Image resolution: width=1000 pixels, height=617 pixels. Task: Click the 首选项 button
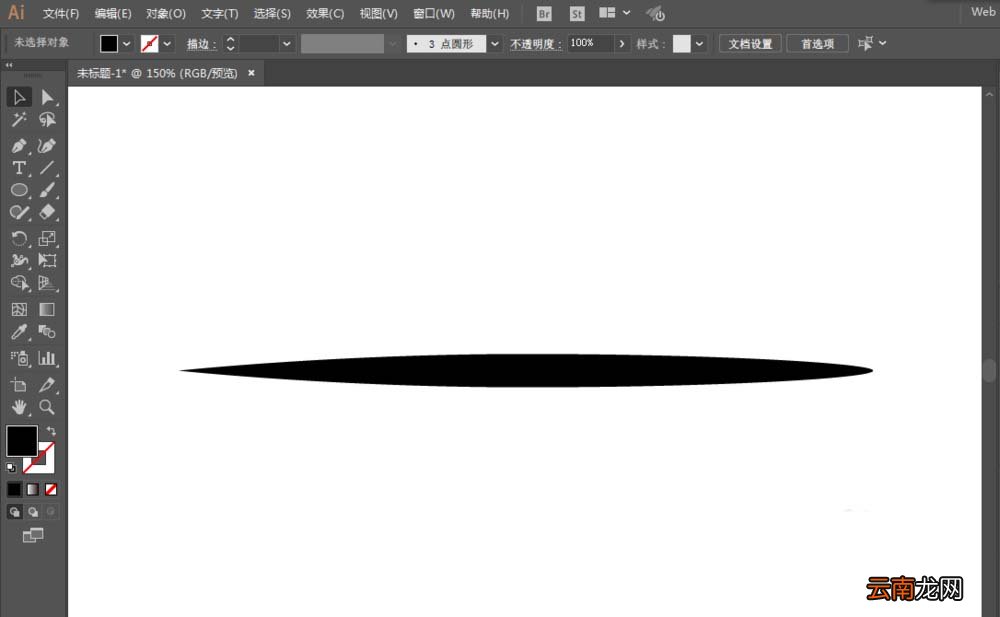pos(818,44)
